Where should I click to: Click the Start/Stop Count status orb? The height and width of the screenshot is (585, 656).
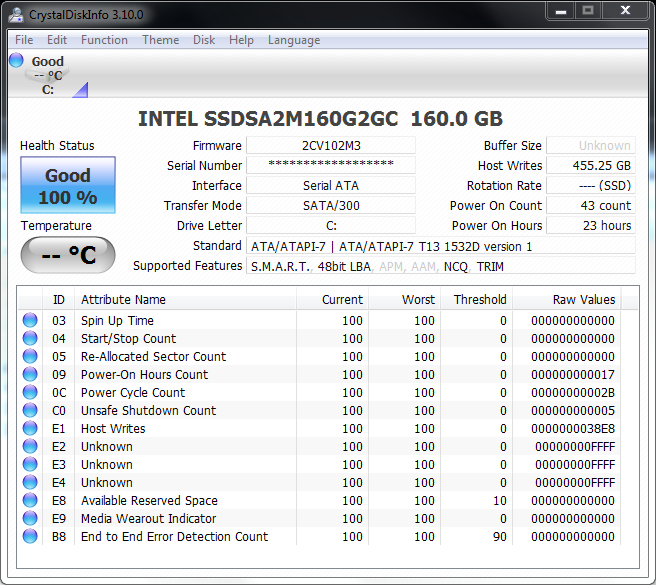point(30,338)
